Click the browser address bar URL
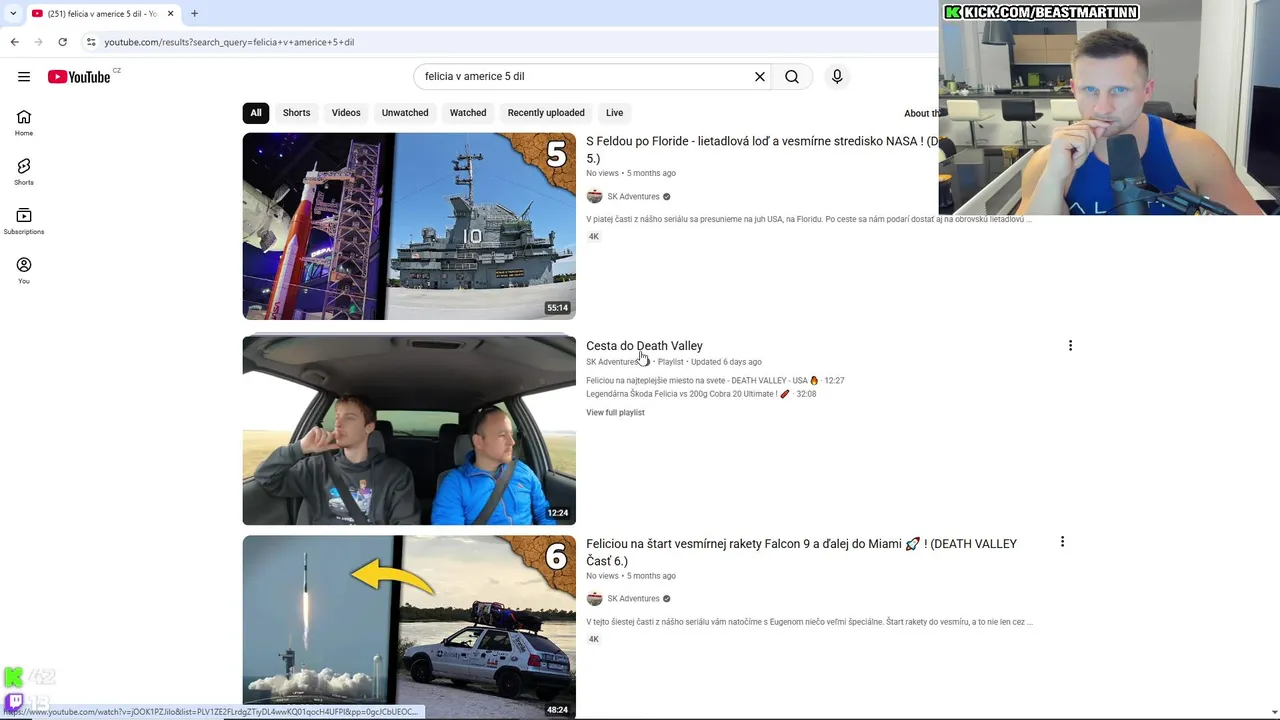1280x720 pixels. [229, 42]
